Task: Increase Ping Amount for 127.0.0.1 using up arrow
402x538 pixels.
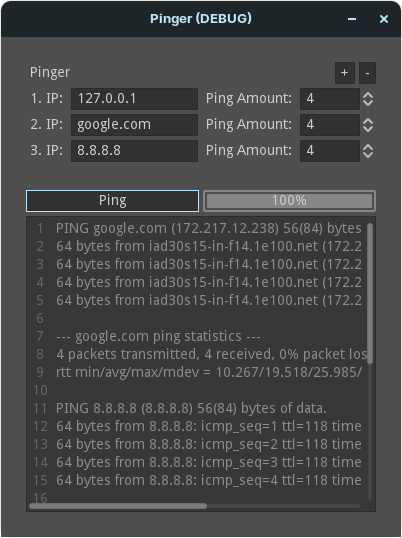Action: click(x=368, y=95)
